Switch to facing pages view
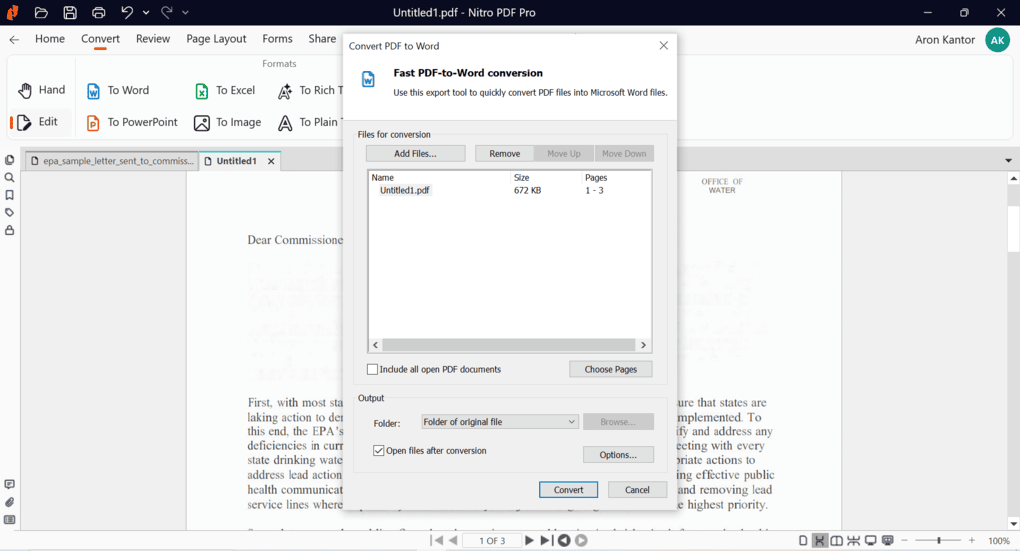Screen dimensions: 1020x551 [837, 541]
